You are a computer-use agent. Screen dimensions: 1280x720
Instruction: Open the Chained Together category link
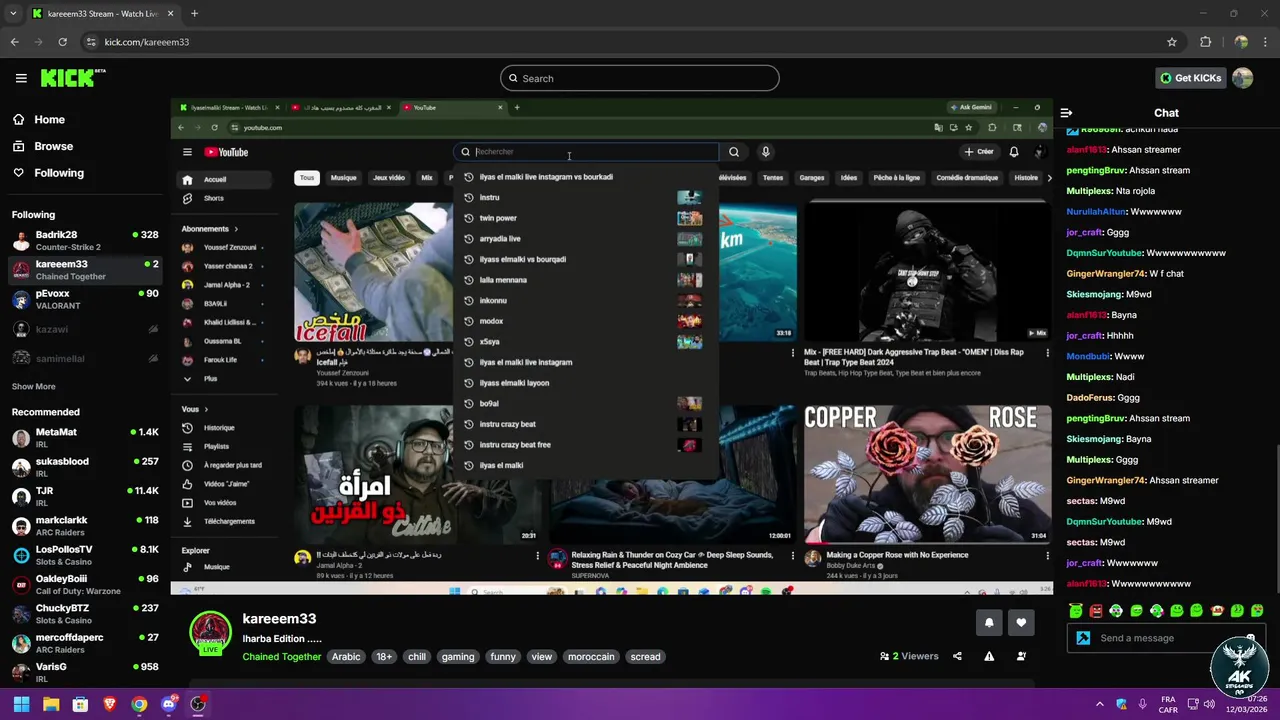click(282, 657)
